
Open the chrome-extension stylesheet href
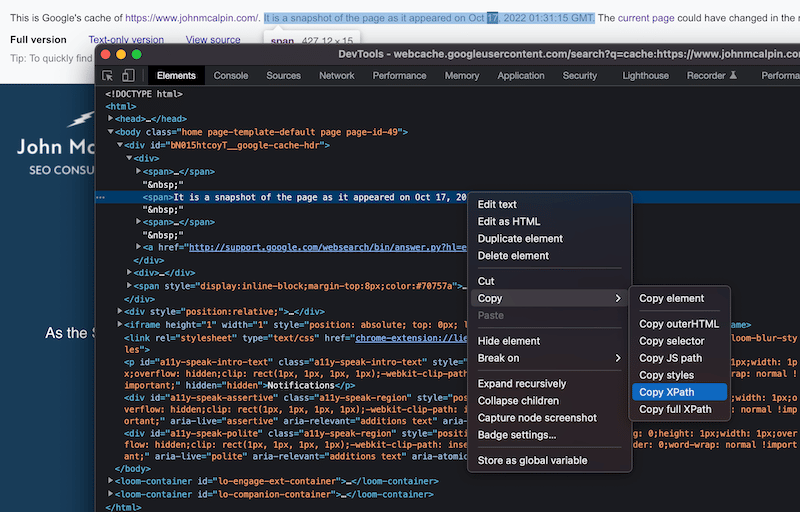[x=411, y=338]
